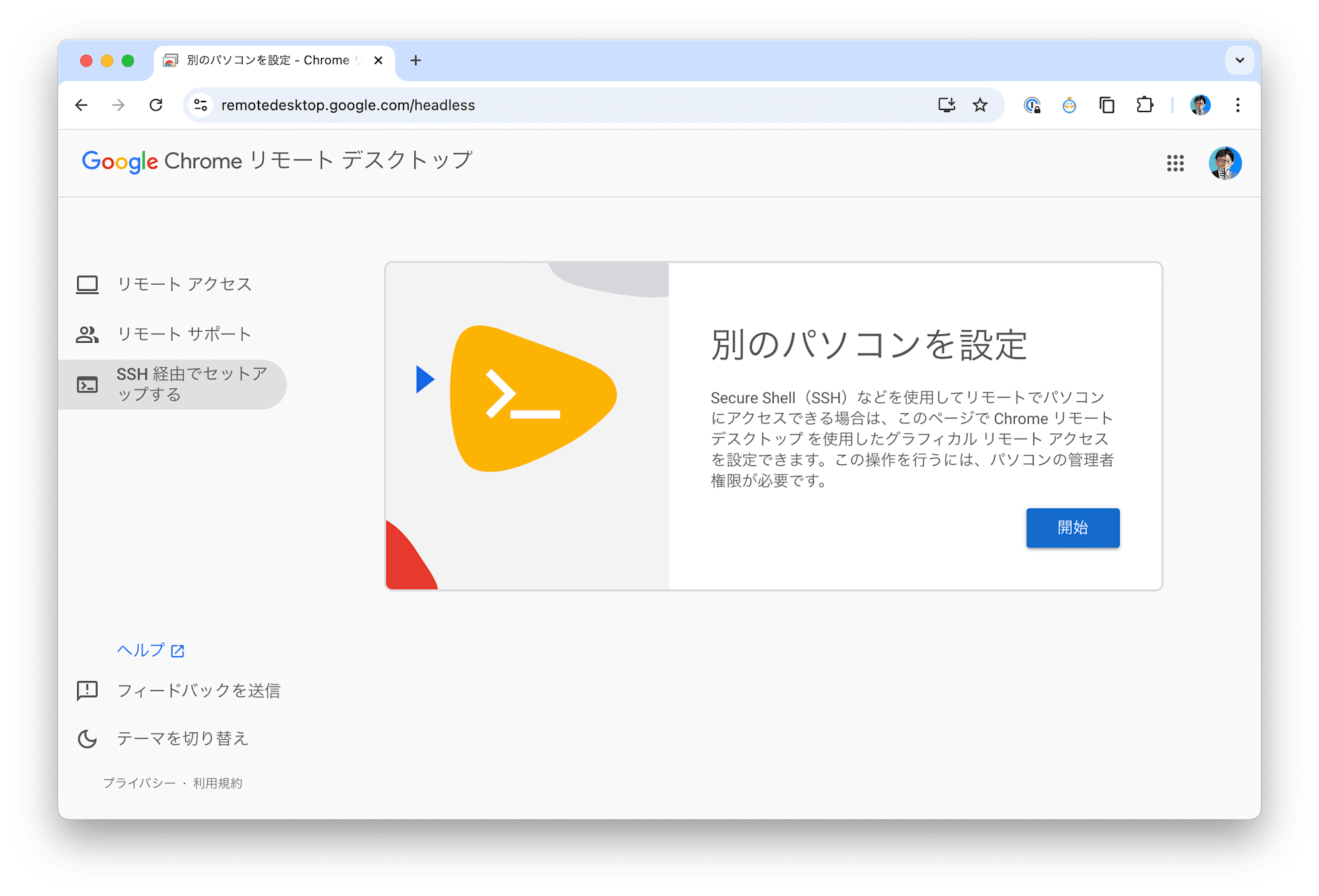Toggle theme via テーマを切り替え

click(183, 738)
